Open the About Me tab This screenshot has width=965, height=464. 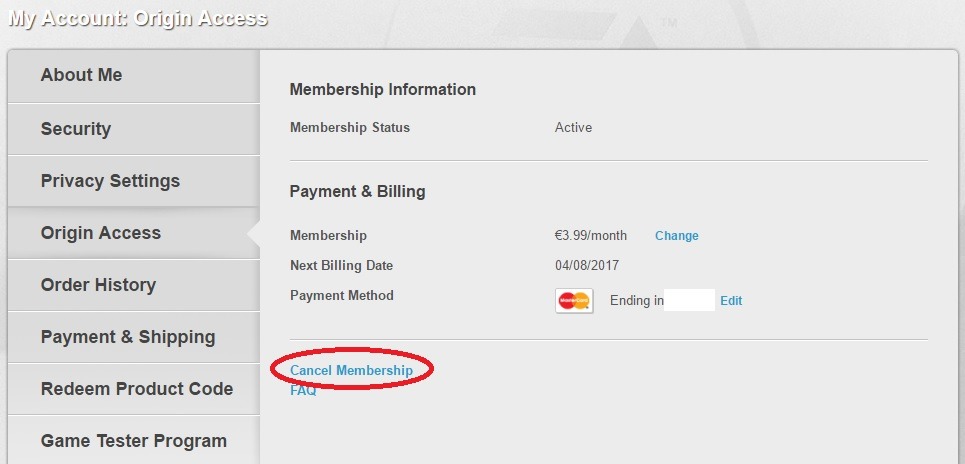[x=134, y=76]
